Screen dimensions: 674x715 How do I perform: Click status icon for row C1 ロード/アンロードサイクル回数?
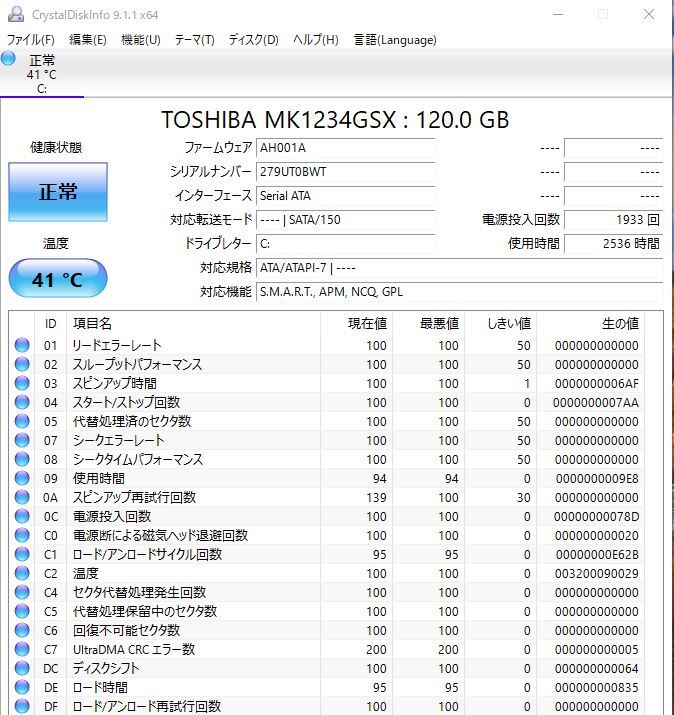(22, 554)
